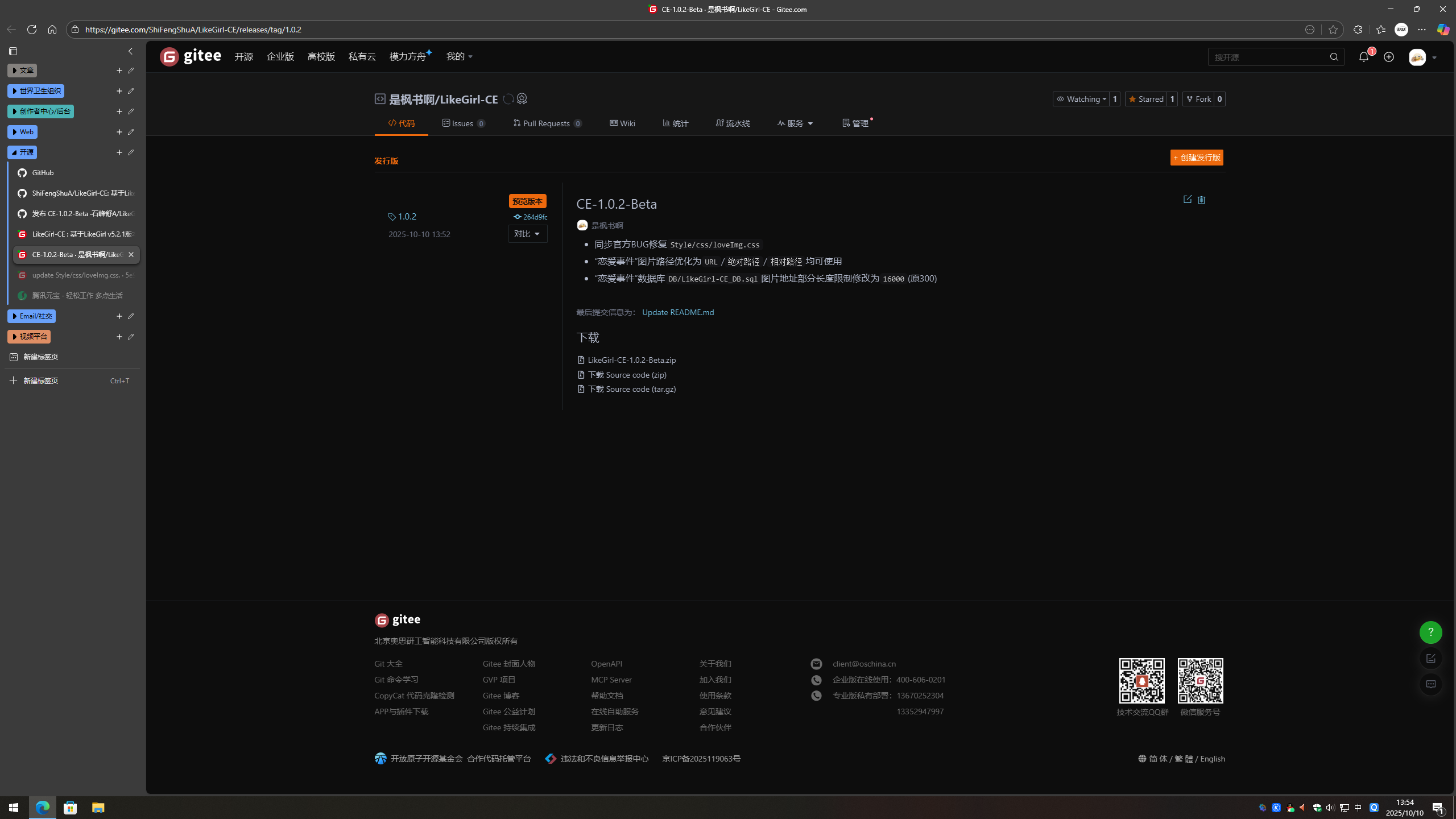Expand the 世界卫生组织 tab group
The image size is (1456, 819).
point(36,91)
